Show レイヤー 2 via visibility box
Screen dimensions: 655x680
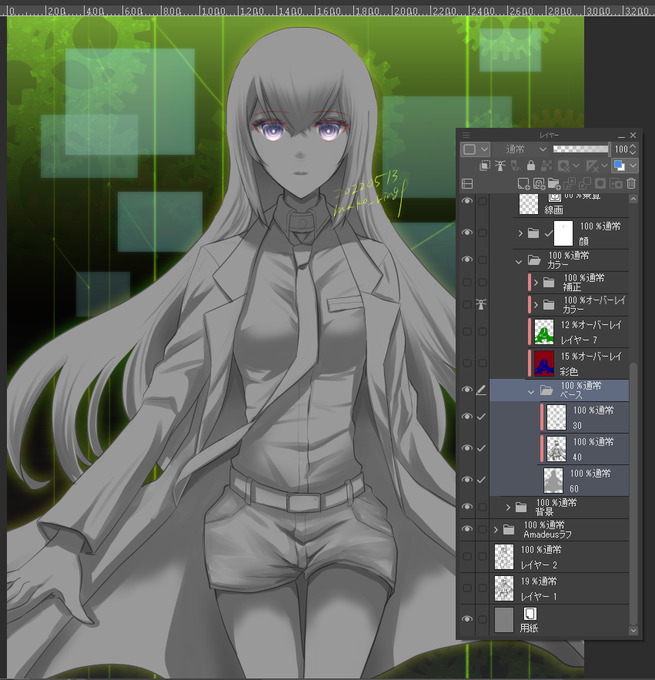click(x=467, y=556)
